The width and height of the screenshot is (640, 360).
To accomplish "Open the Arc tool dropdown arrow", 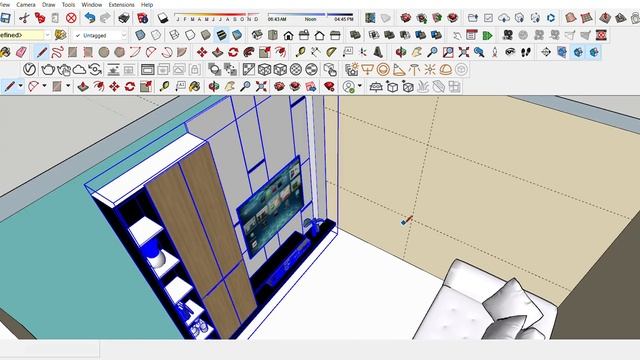I will (44, 86).
